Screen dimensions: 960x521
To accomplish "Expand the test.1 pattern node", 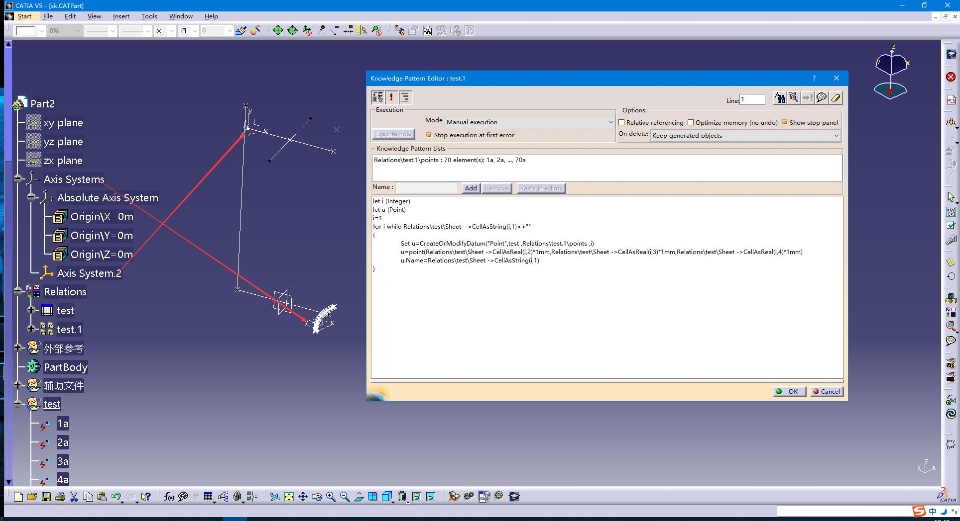I will pos(32,329).
